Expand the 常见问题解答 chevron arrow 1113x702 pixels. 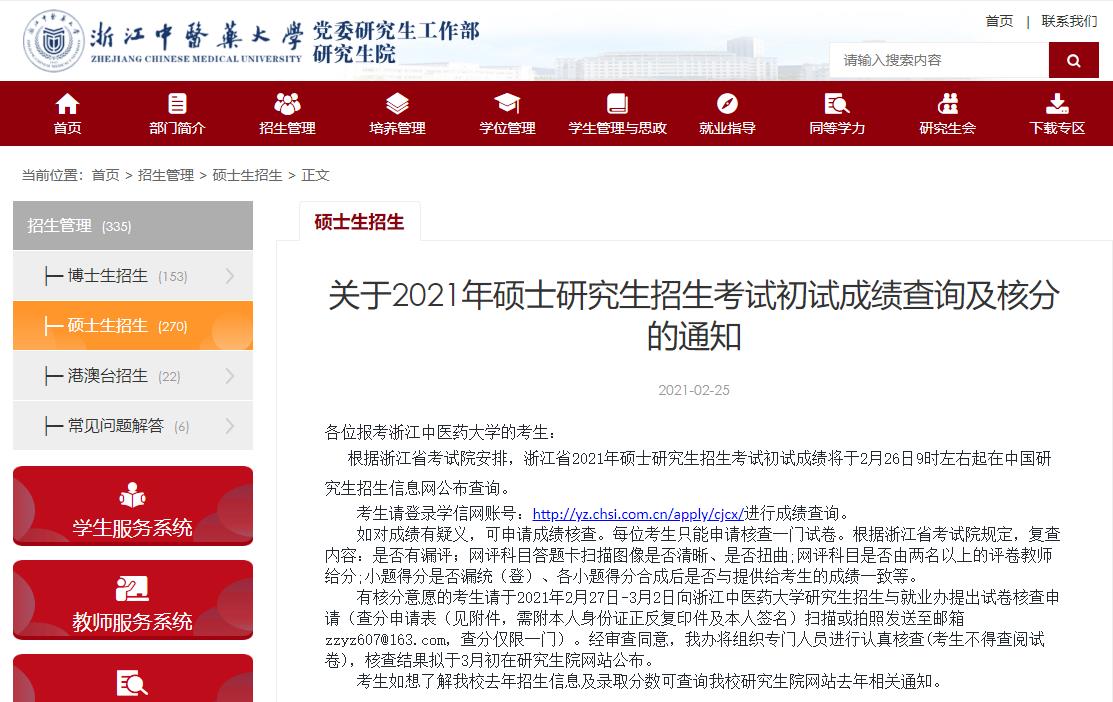[230, 426]
